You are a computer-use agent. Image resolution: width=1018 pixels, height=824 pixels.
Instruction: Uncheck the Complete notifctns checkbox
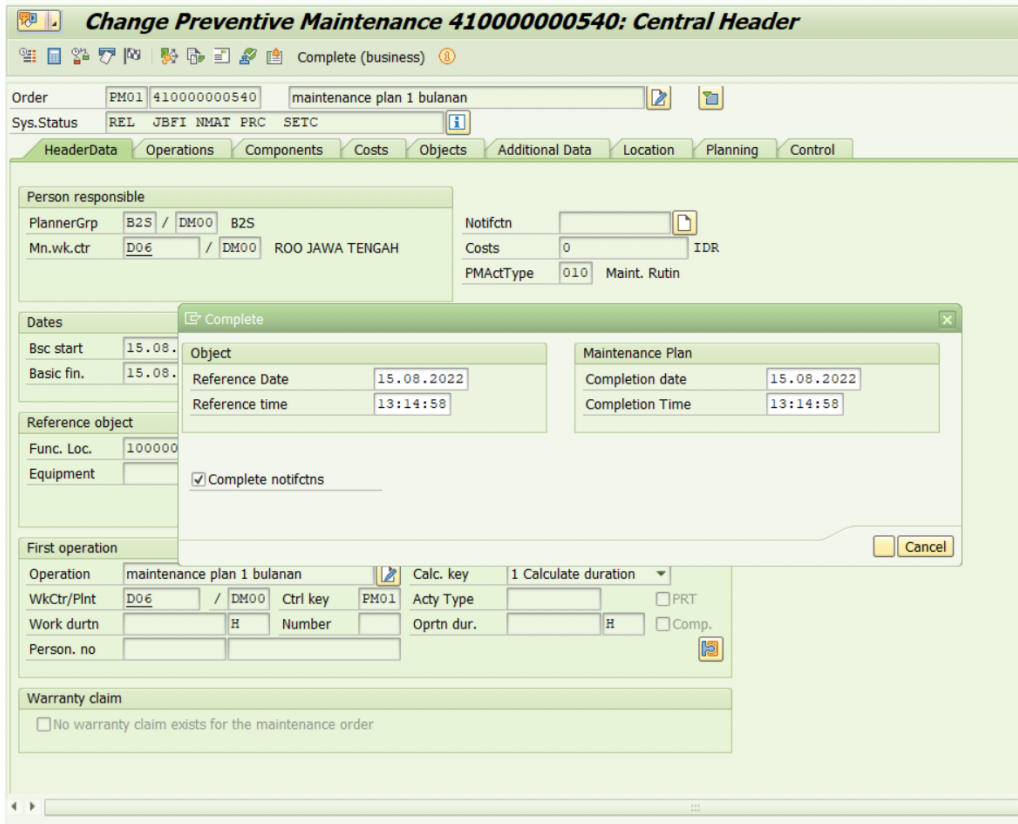199,480
